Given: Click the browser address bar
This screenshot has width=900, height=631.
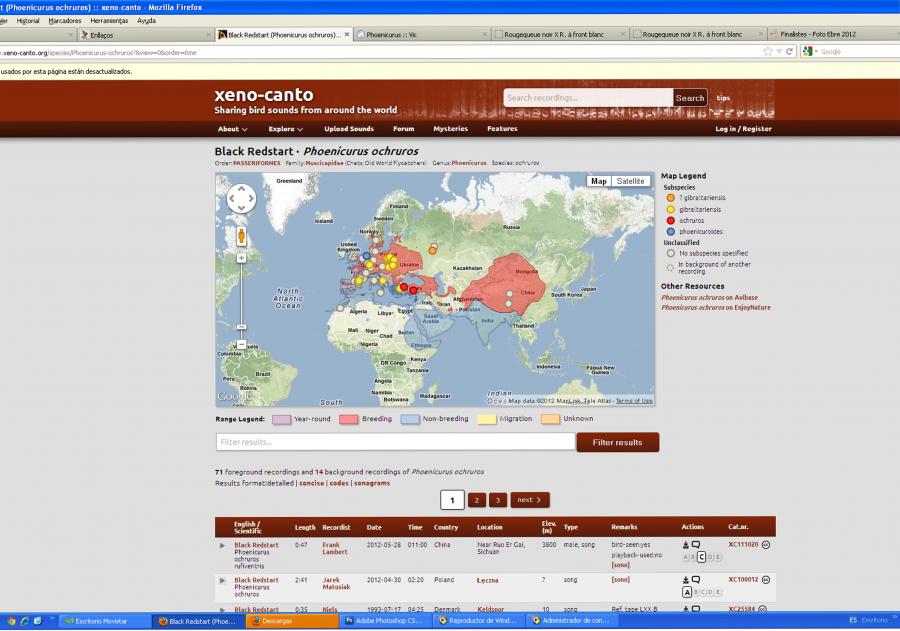Looking at the screenshot, I should coord(379,52).
